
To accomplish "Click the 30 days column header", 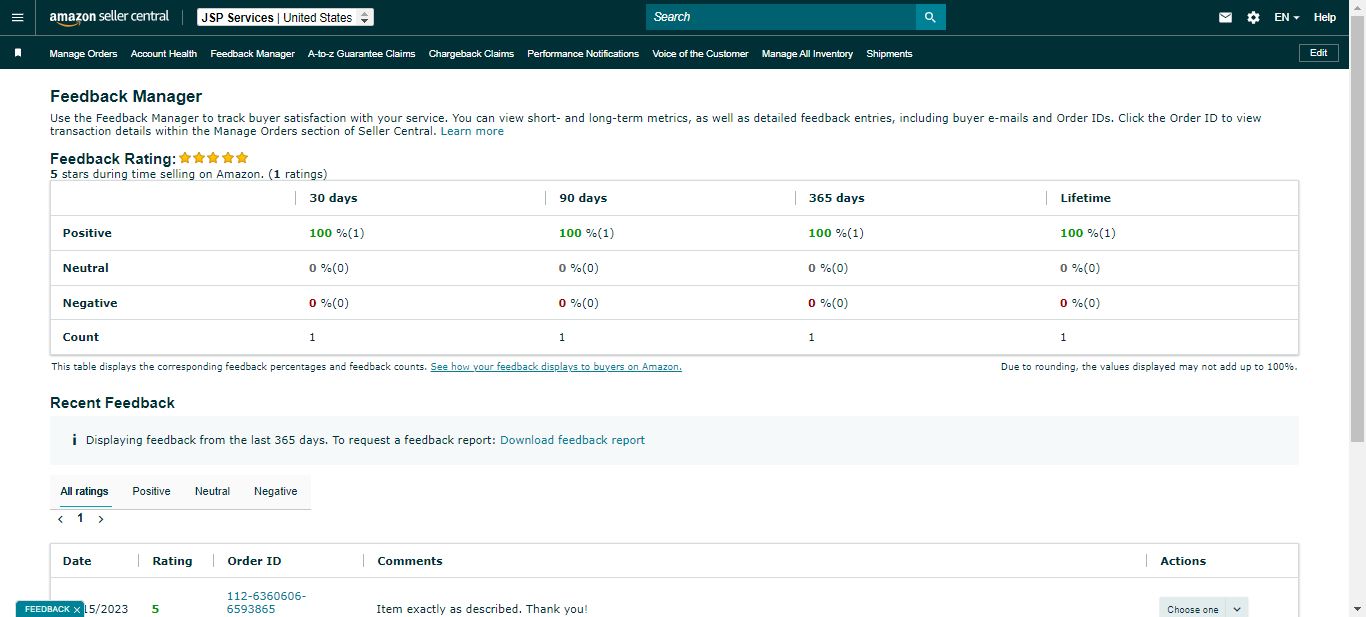I will point(333,198).
